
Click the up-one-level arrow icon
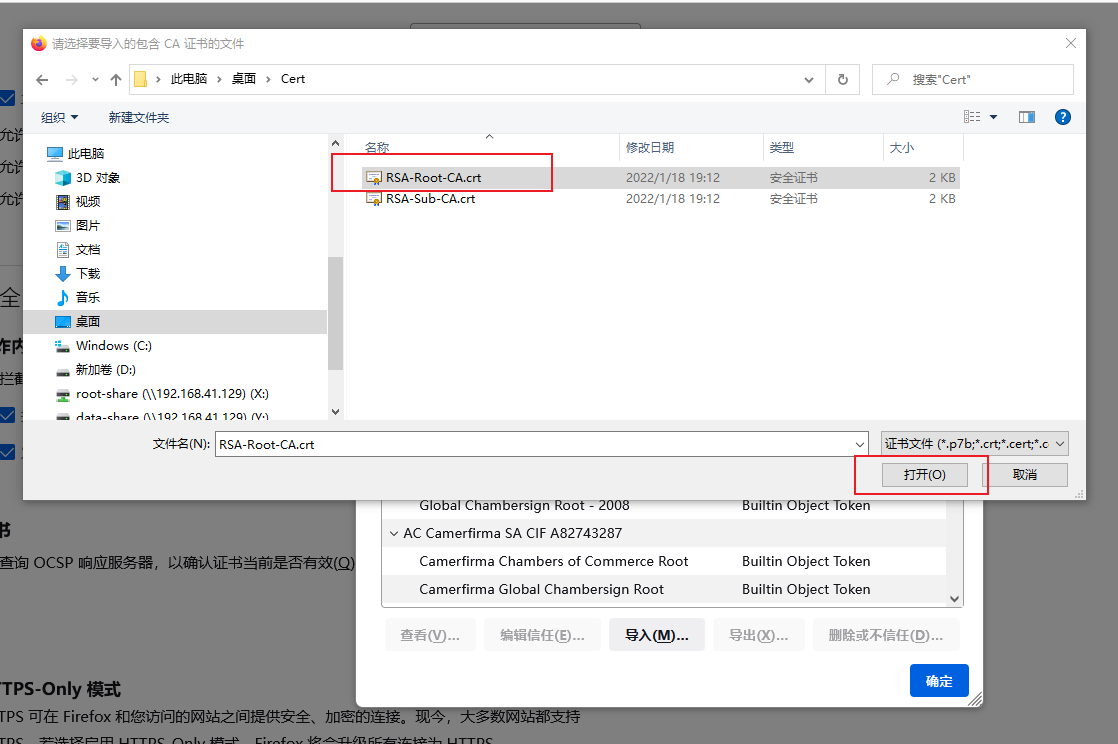click(x=116, y=80)
